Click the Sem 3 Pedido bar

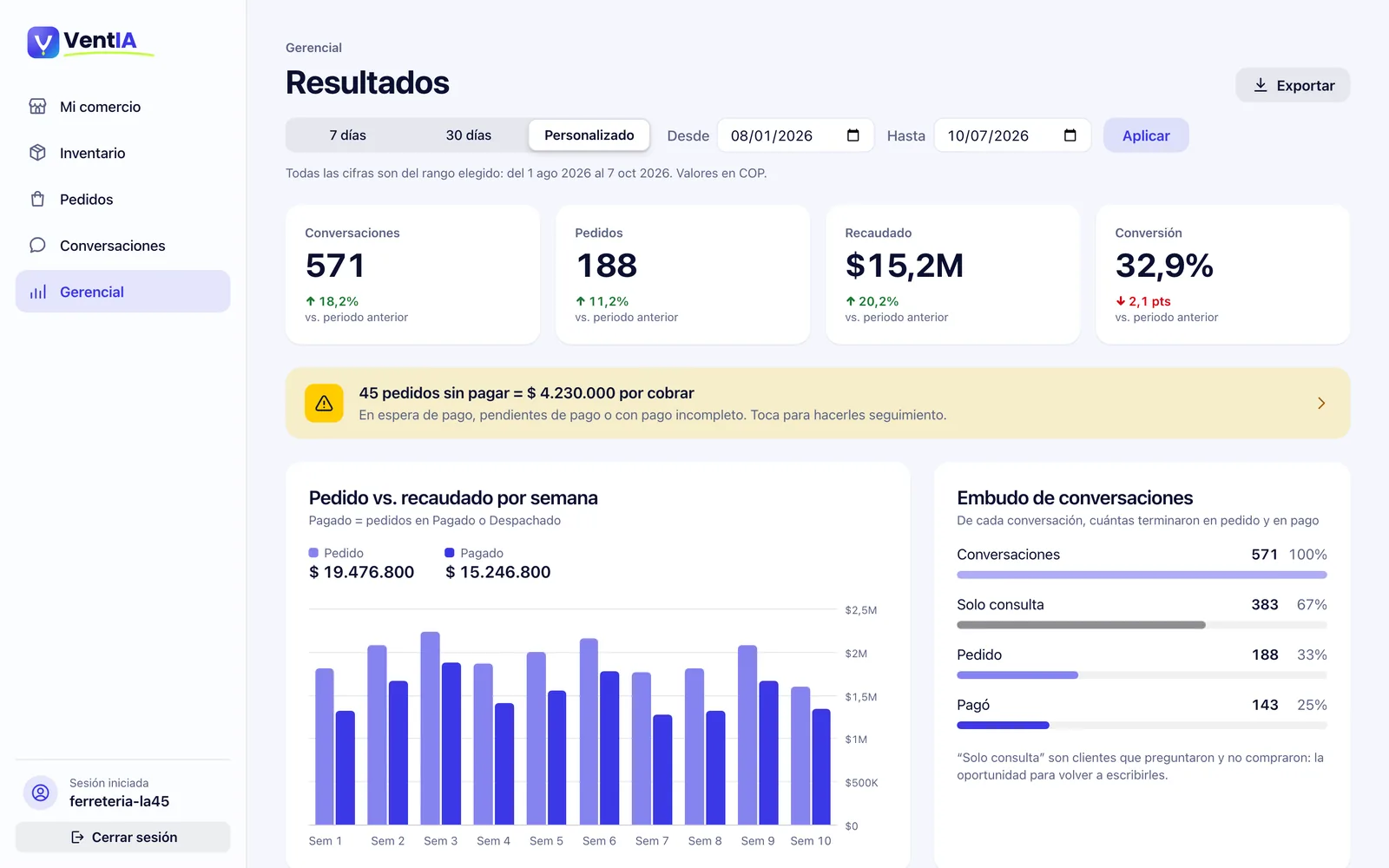click(431, 728)
